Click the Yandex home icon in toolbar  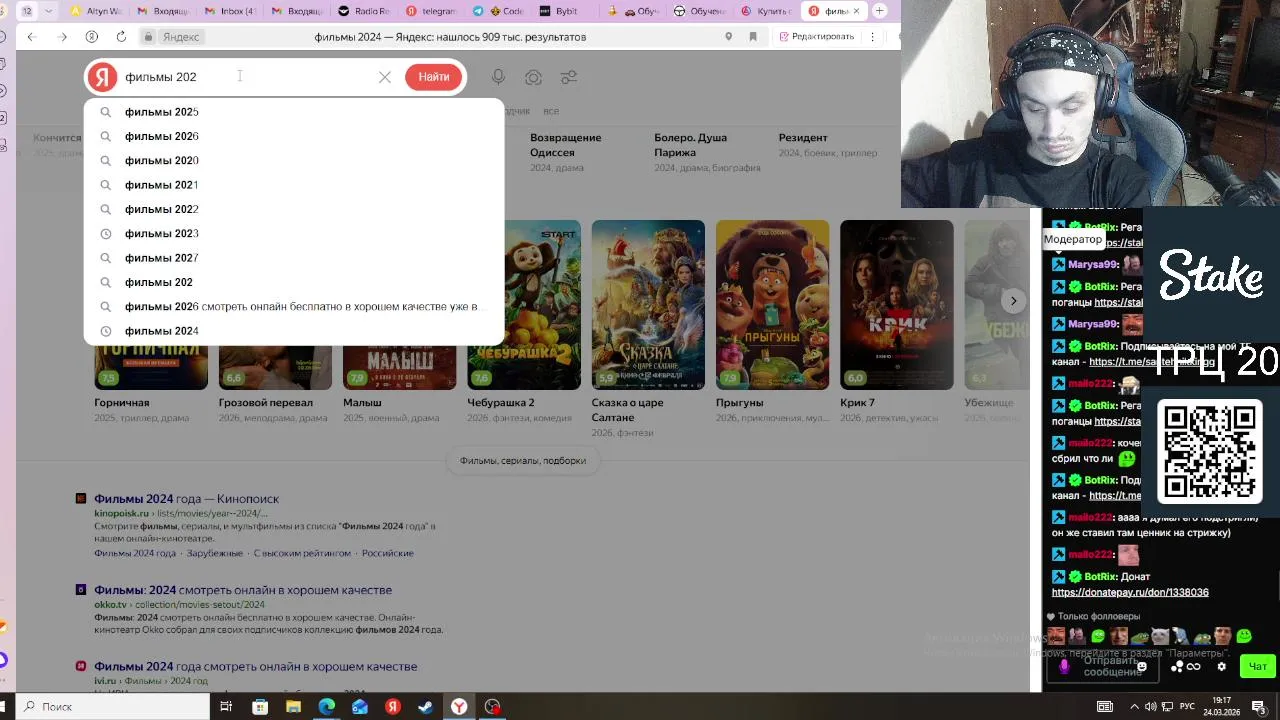pyautogui.click(x=92, y=37)
